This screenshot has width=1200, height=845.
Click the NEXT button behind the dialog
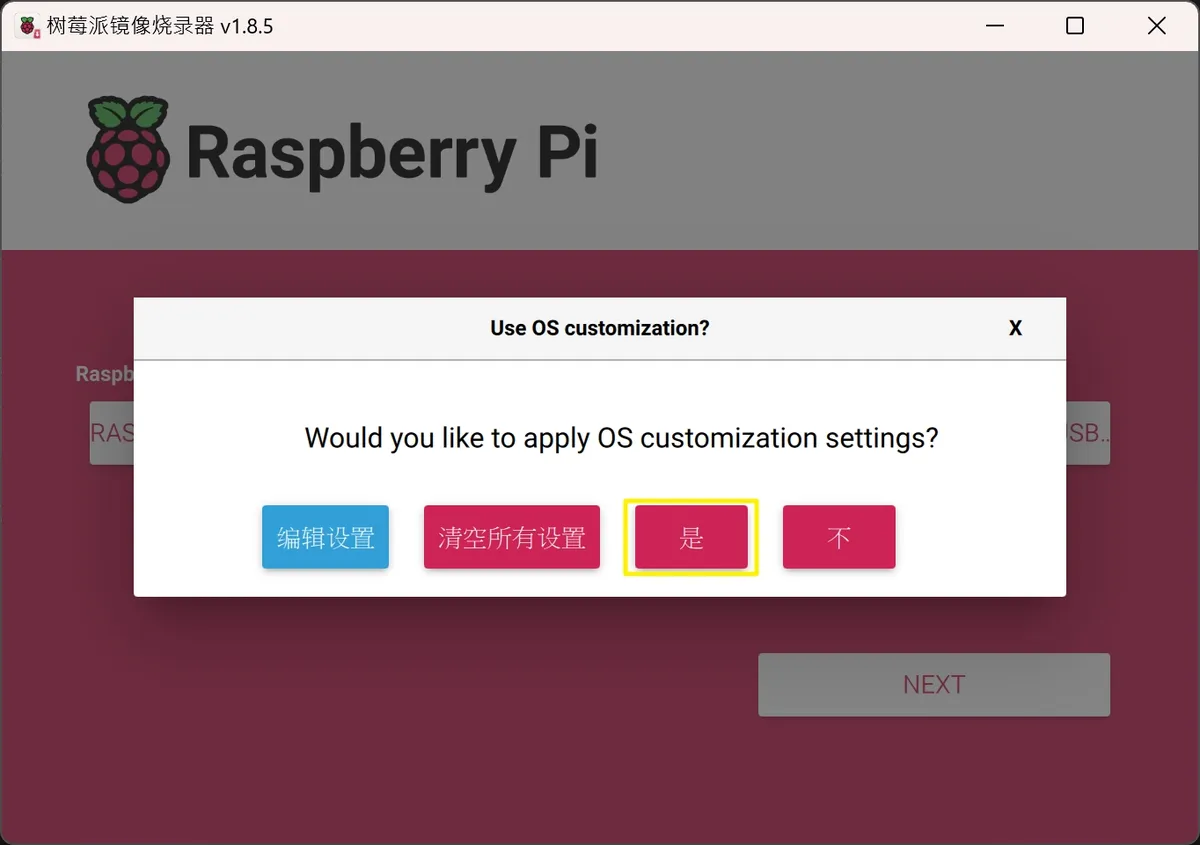[934, 685]
